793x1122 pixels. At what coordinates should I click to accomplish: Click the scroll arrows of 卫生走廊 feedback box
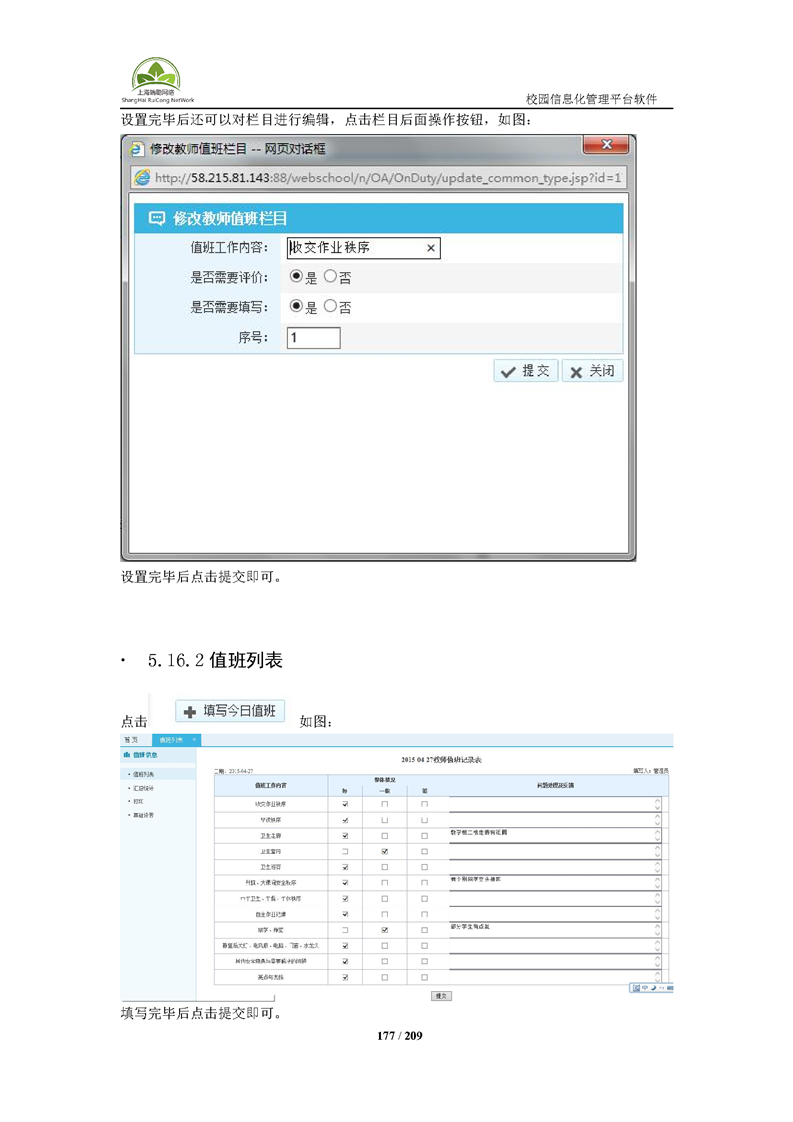tap(658, 836)
